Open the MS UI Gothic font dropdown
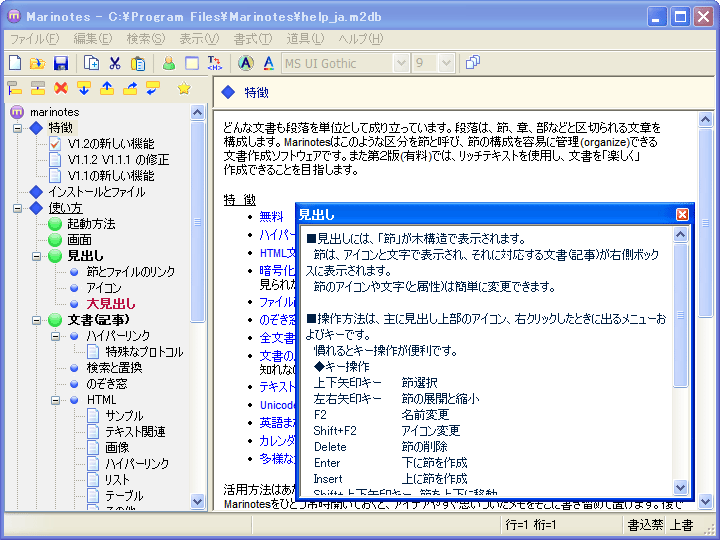Screen dimensions: 720x540 click(401, 63)
